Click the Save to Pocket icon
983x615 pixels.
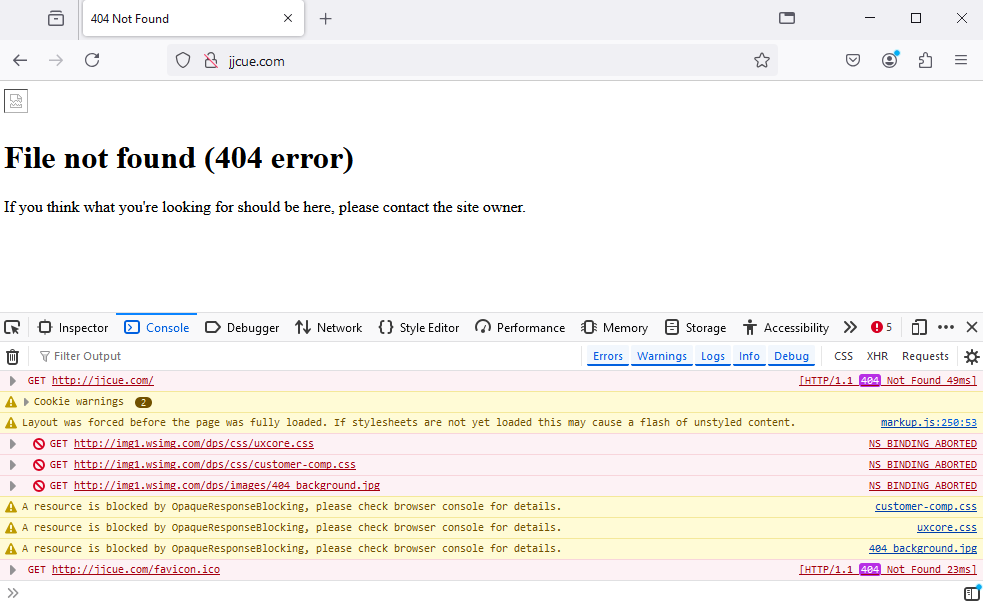853,61
